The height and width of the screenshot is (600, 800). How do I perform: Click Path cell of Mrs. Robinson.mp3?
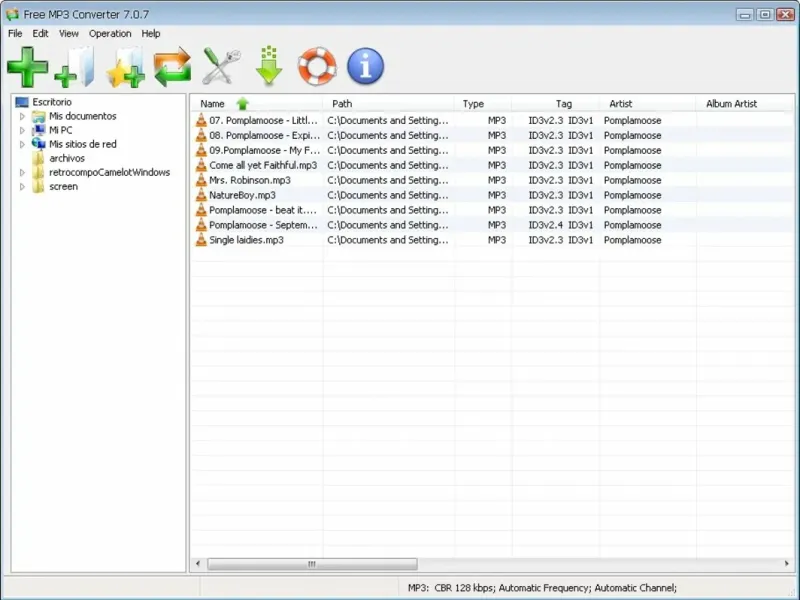(x=388, y=180)
